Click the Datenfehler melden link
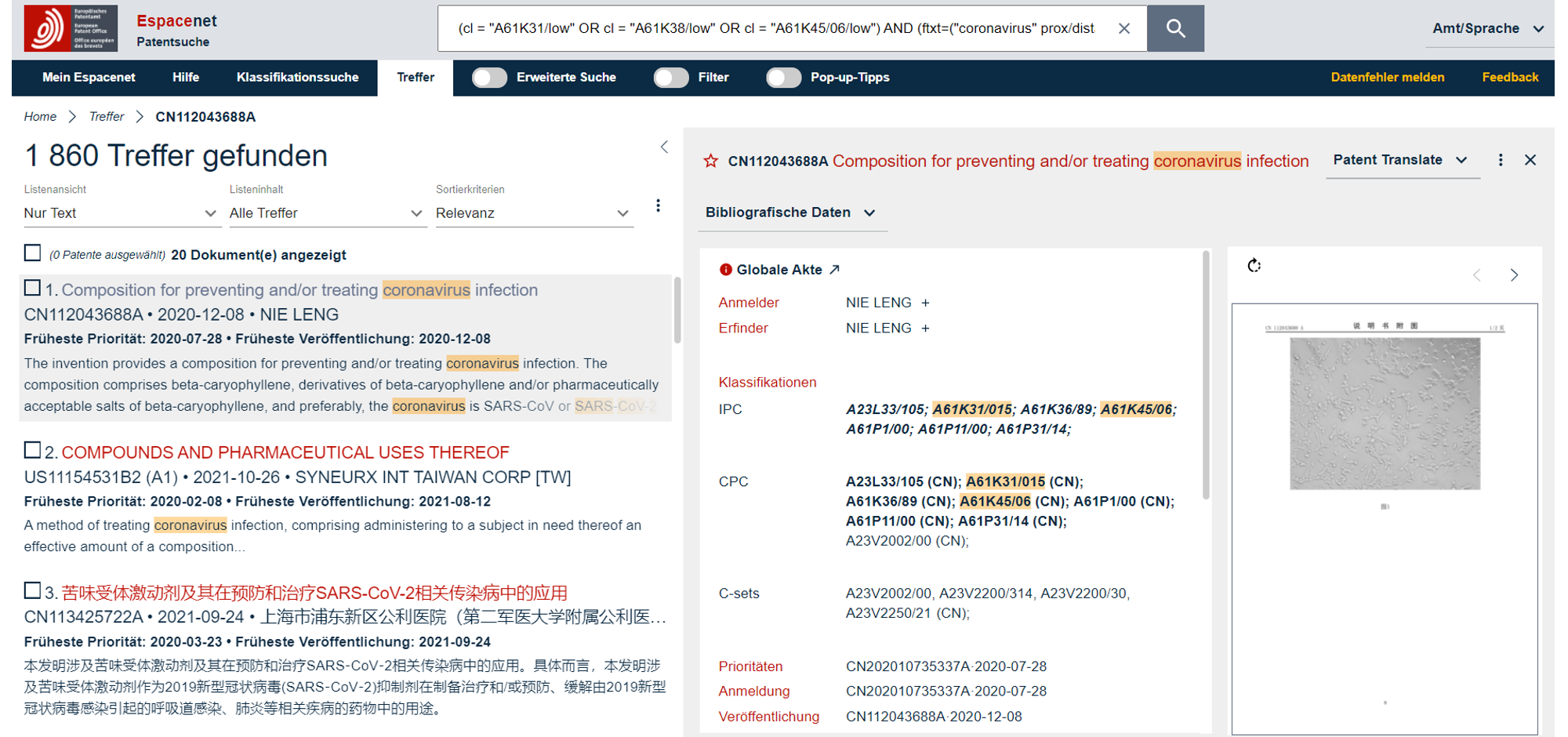 click(x=1387, y=78)
